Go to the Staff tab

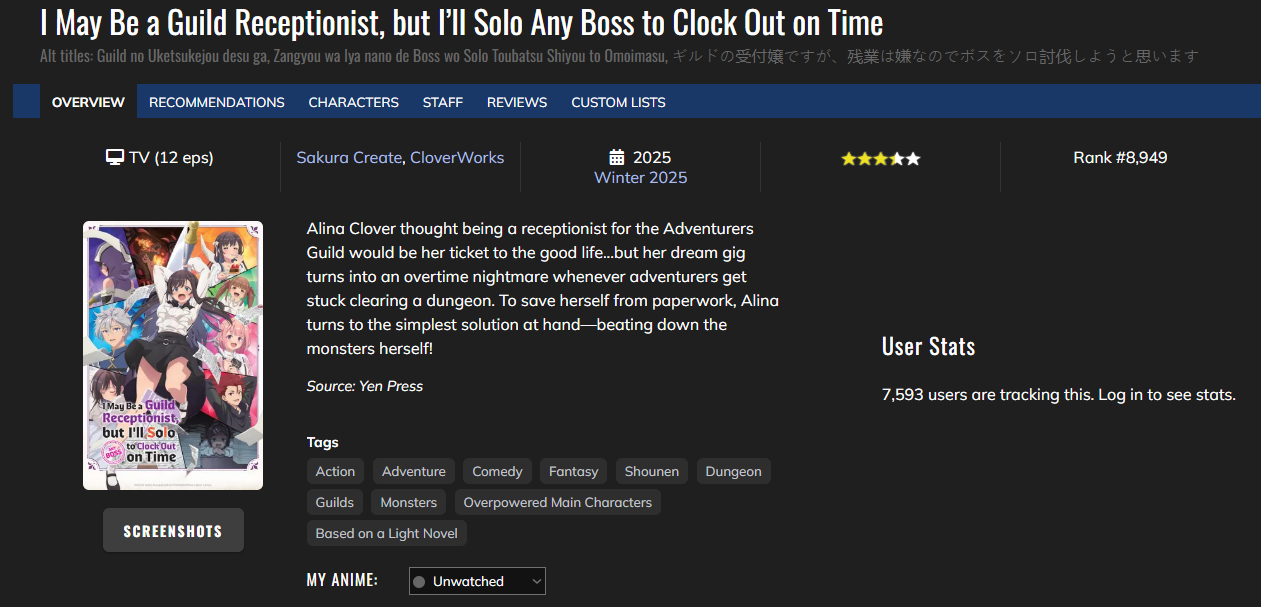click(x=442, y=102)
